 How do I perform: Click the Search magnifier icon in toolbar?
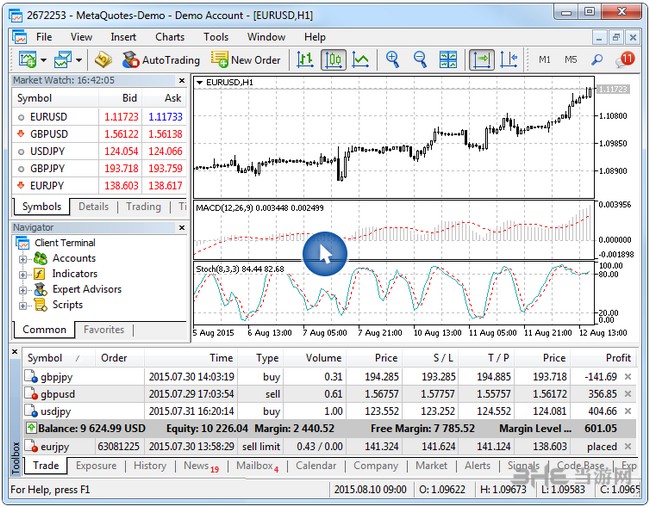coord(597,60)
